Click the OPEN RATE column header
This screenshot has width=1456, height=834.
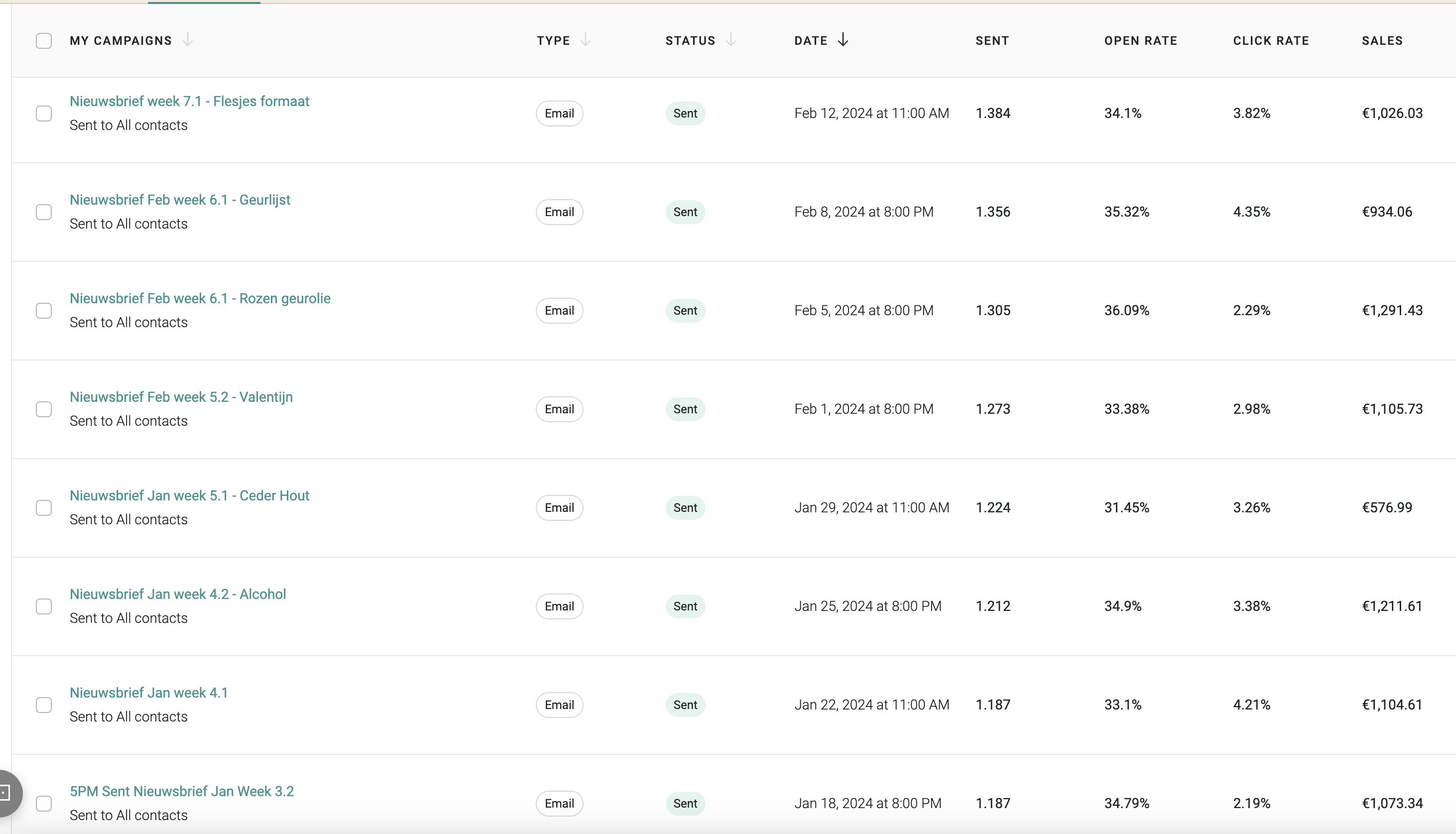1140,41
